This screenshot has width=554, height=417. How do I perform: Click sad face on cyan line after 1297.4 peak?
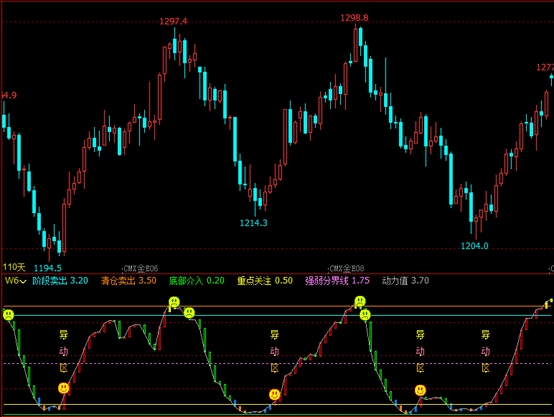[189, 312]
